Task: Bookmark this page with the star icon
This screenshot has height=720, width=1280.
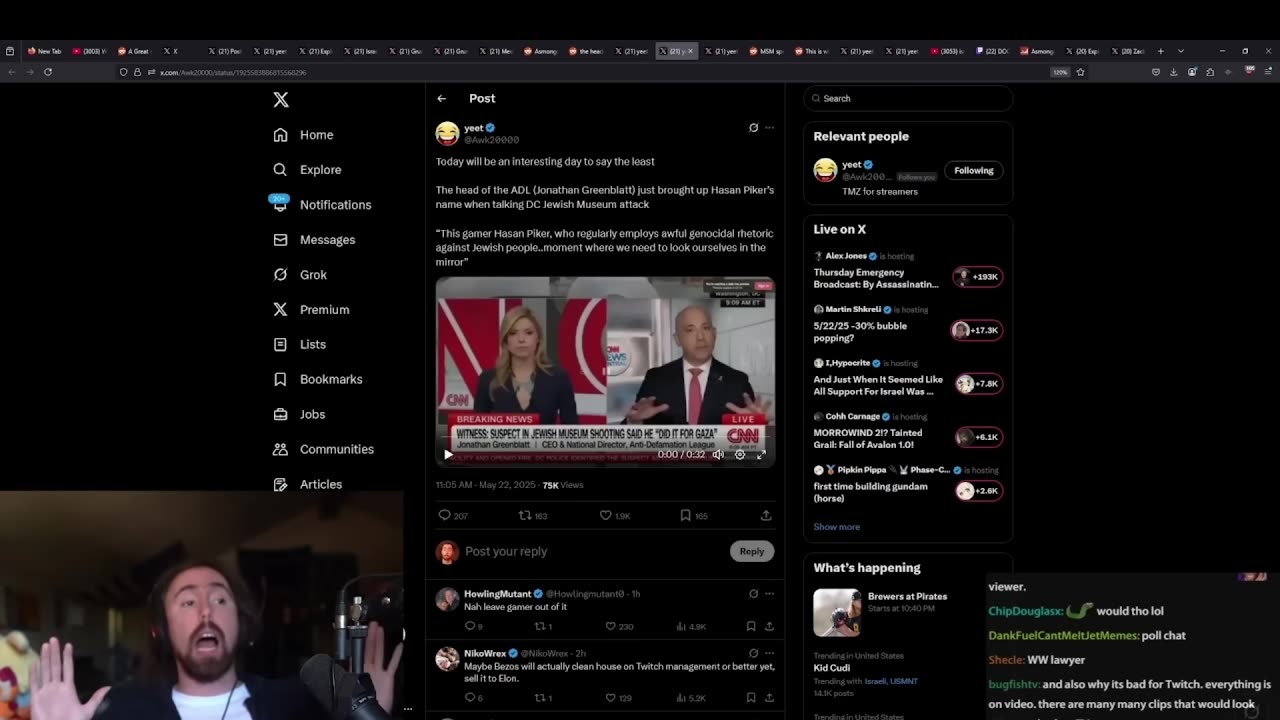Action: click(x=1080, y=72)
